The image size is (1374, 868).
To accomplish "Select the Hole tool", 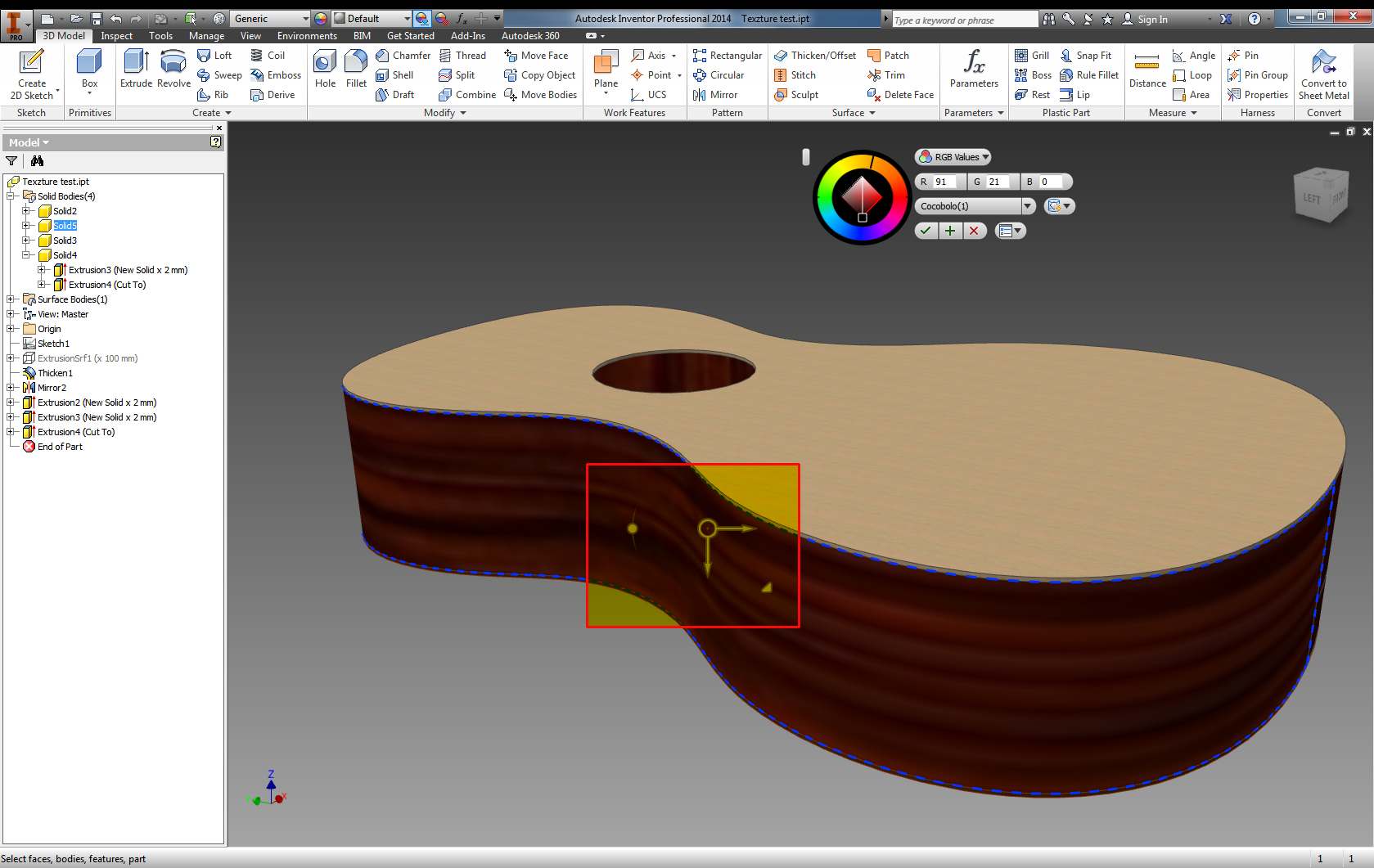I will click(x=325, y=68).
